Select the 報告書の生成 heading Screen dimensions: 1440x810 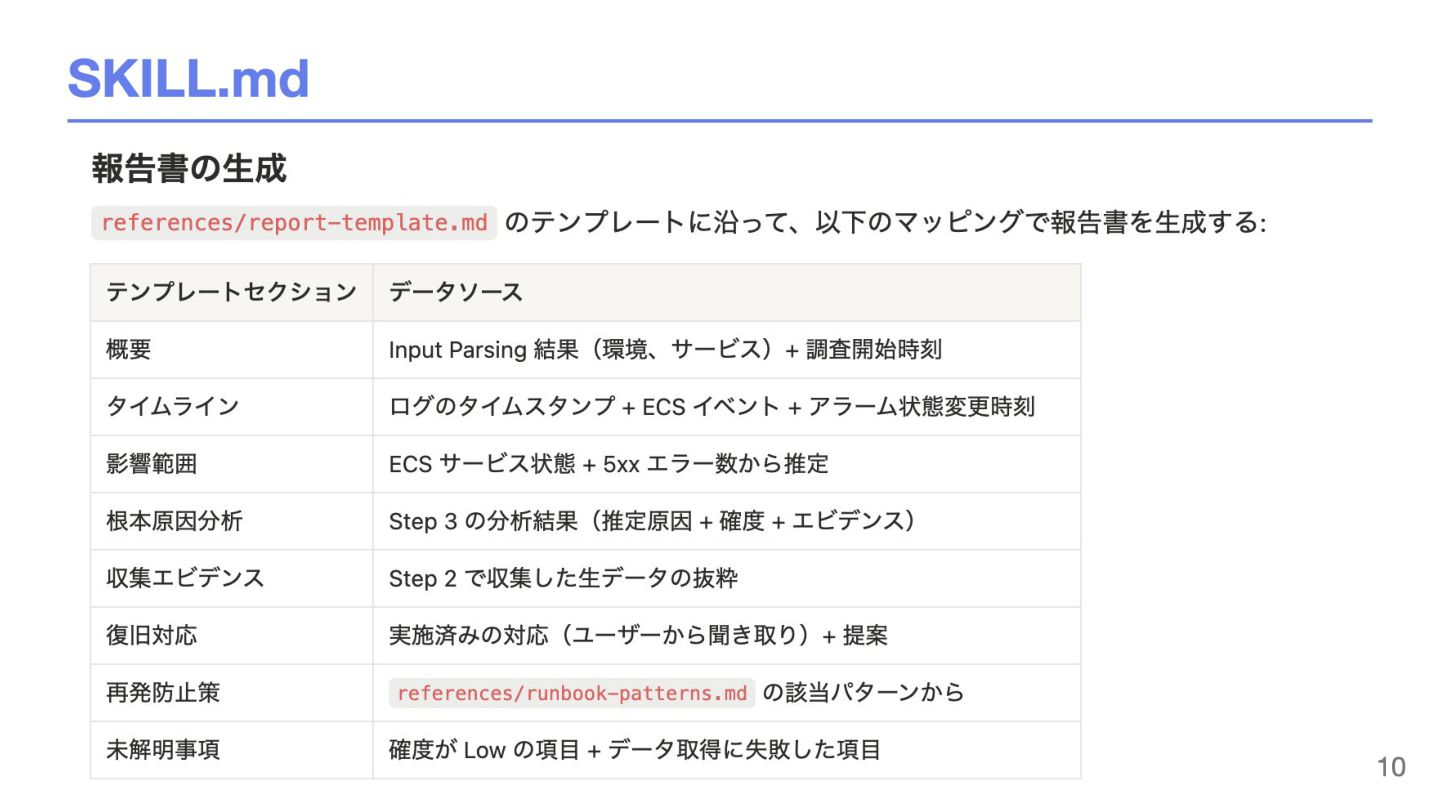(189, 168)
